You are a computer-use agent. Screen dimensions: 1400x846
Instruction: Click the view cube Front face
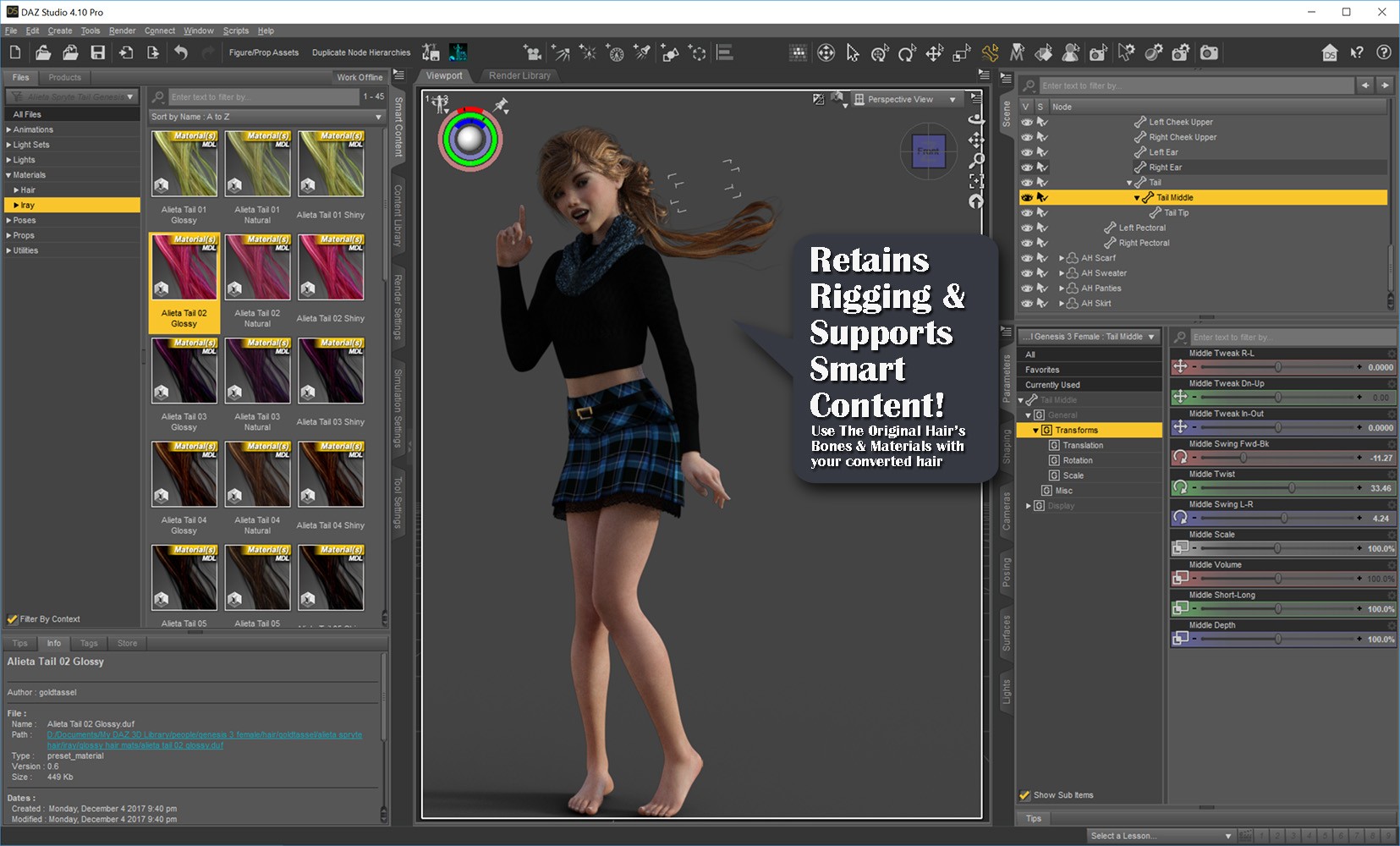click(928, 151)
